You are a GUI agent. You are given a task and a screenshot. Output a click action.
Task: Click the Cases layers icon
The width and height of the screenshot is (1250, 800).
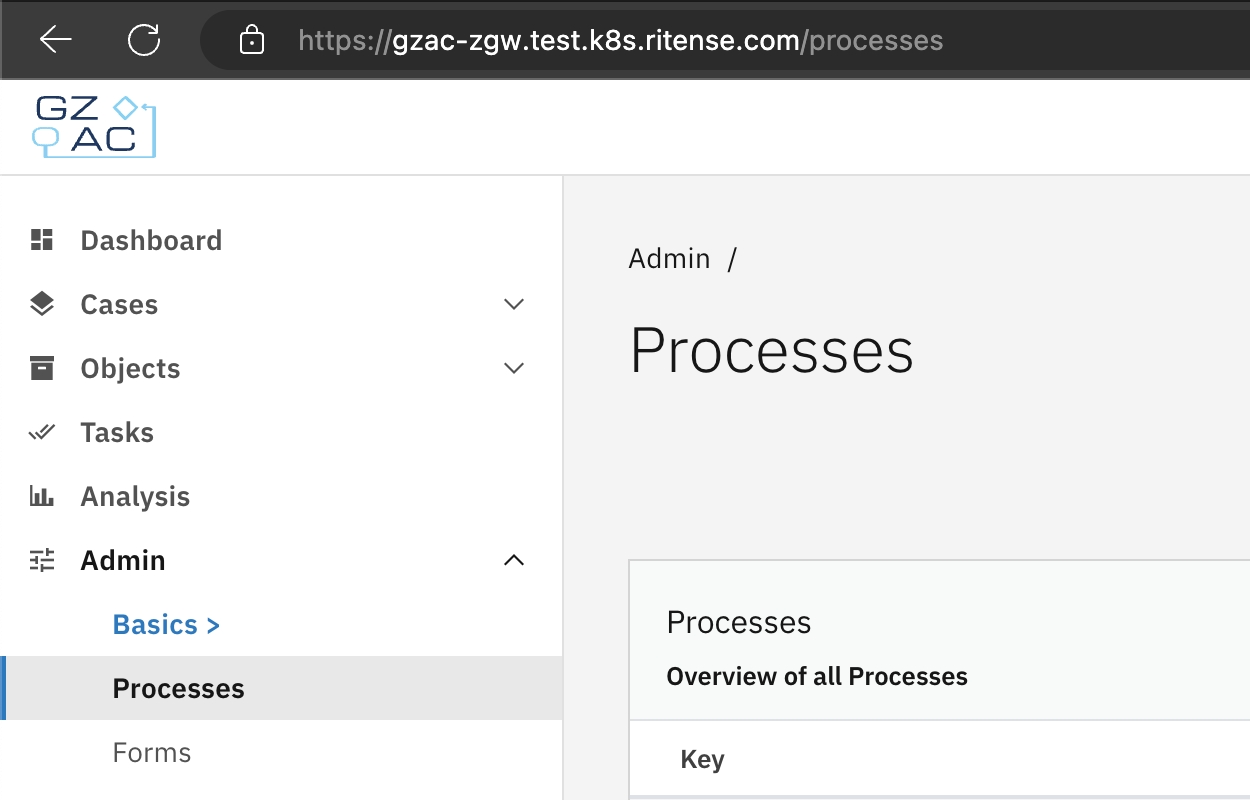click(x=42, y=304)
